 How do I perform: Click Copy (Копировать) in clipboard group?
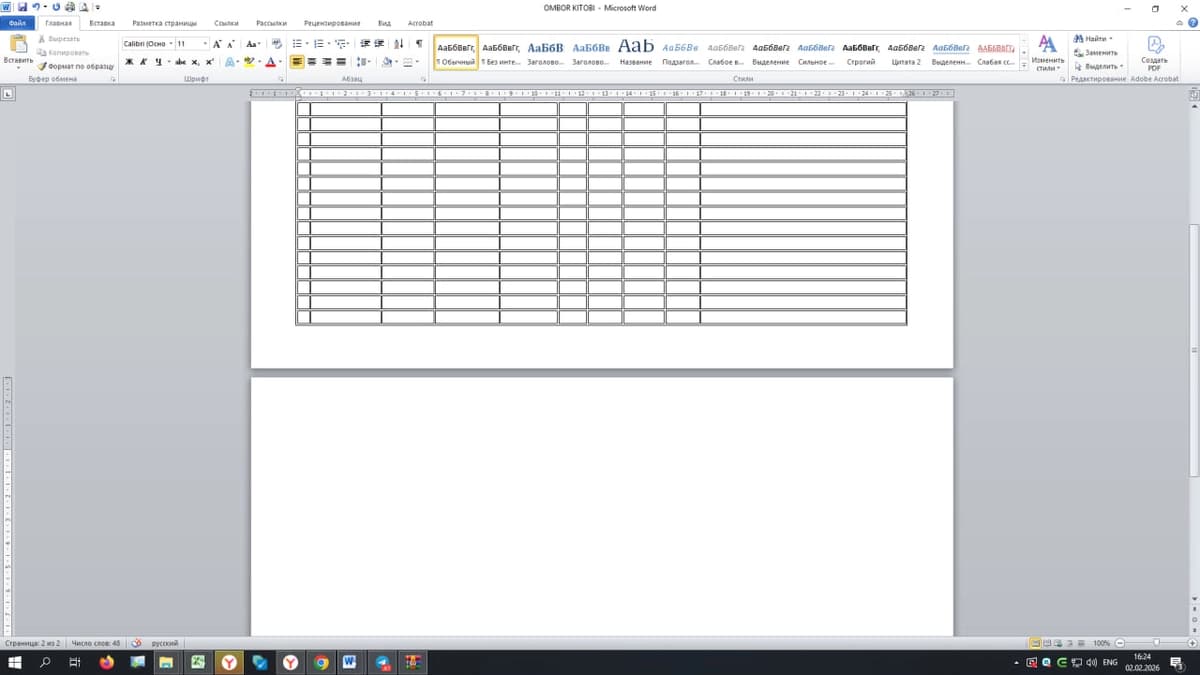click(x=62, y=52)
